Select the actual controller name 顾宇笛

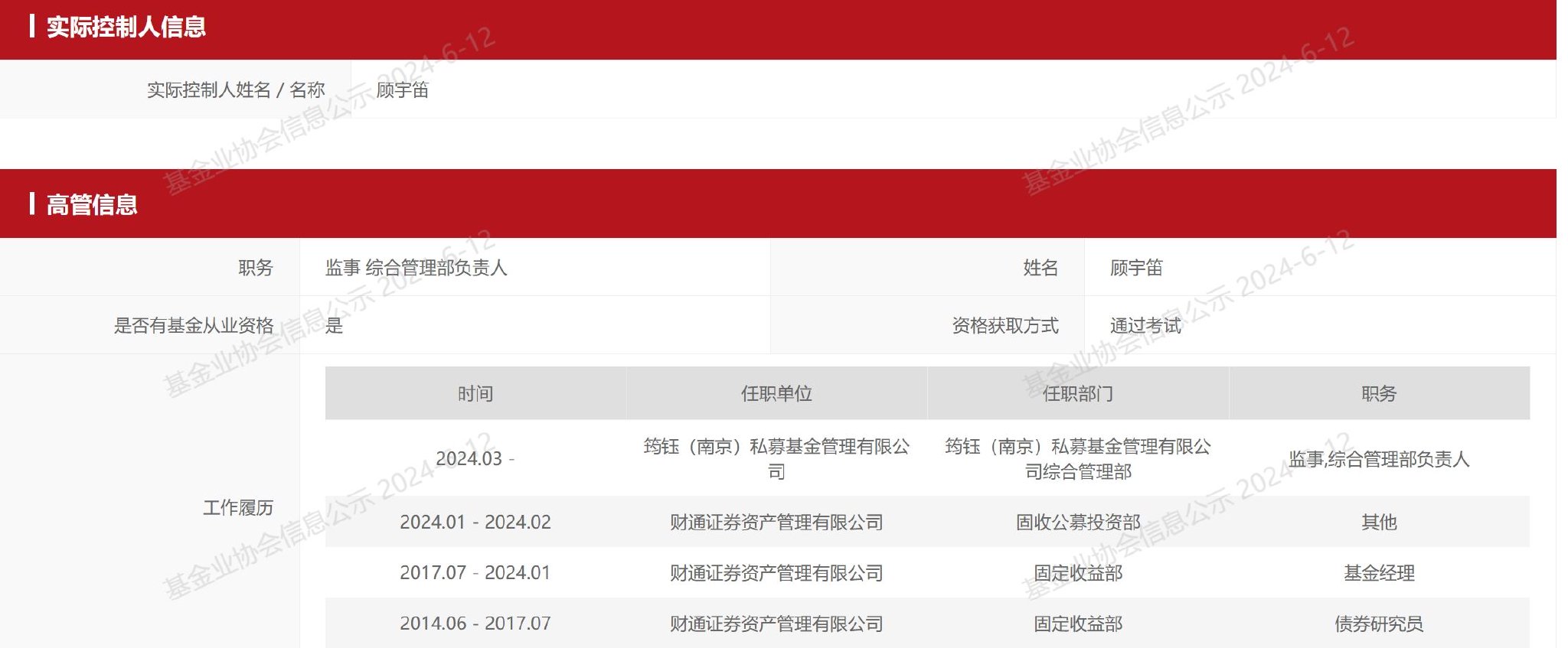click(x=403, y=90)
